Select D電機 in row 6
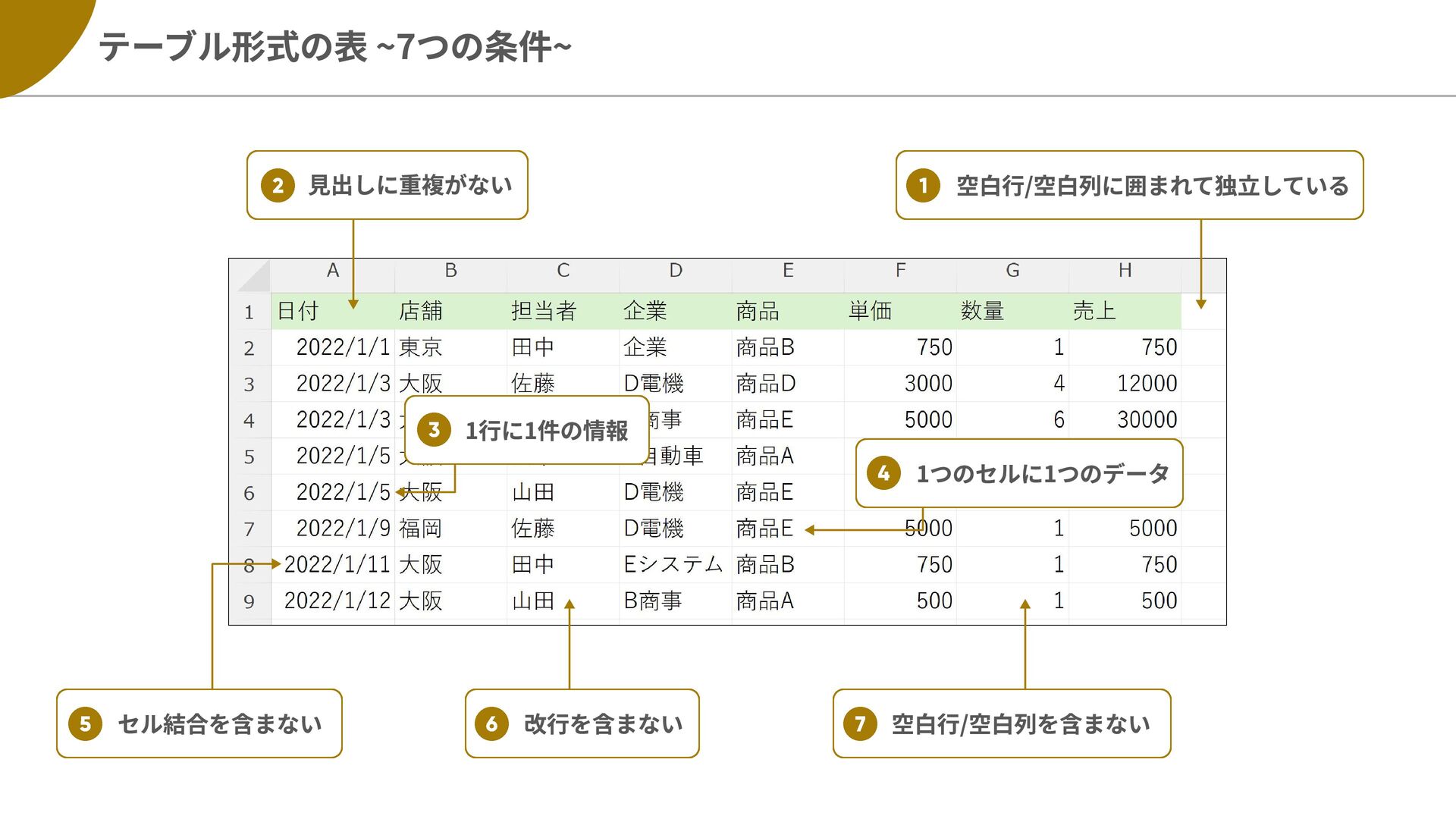Screen dimensions: 1456x819 tap(675, 493)
